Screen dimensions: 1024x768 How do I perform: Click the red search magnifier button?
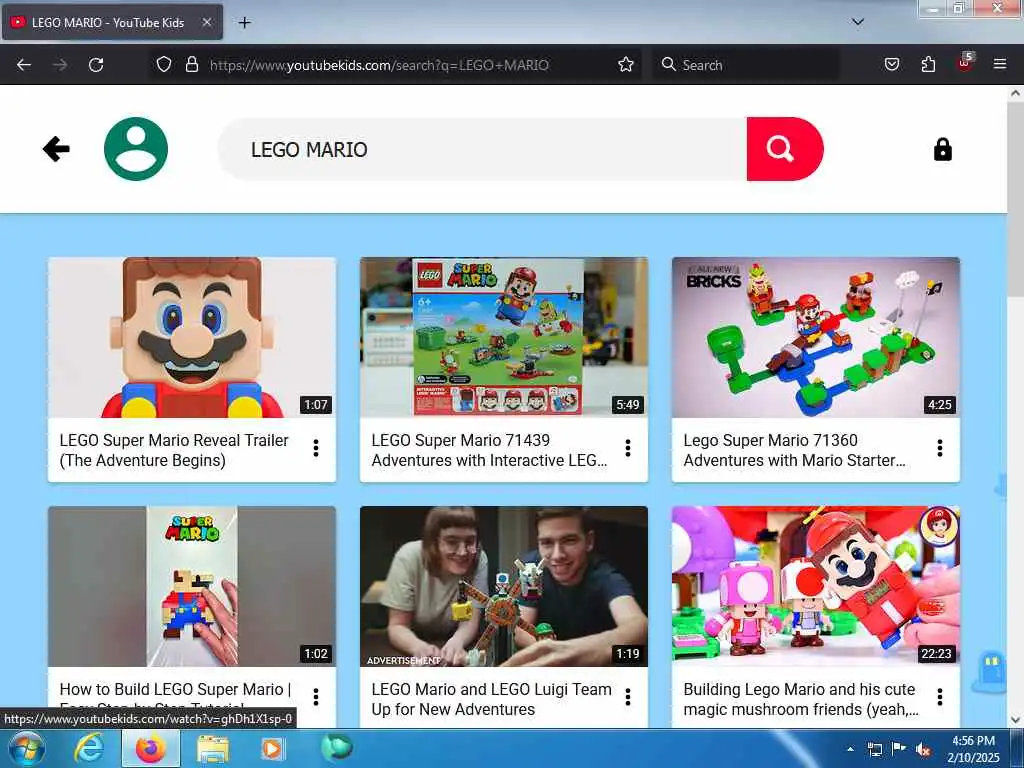tap(784, 149)
